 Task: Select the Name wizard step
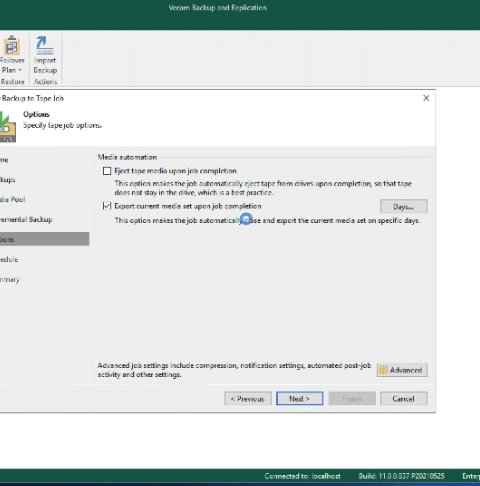point(4,160)
